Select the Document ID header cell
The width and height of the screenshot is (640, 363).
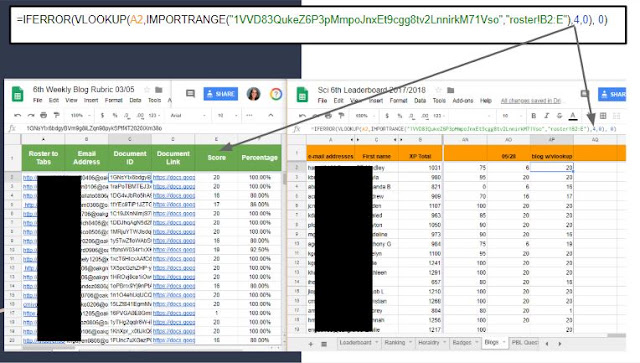point(130,158)
